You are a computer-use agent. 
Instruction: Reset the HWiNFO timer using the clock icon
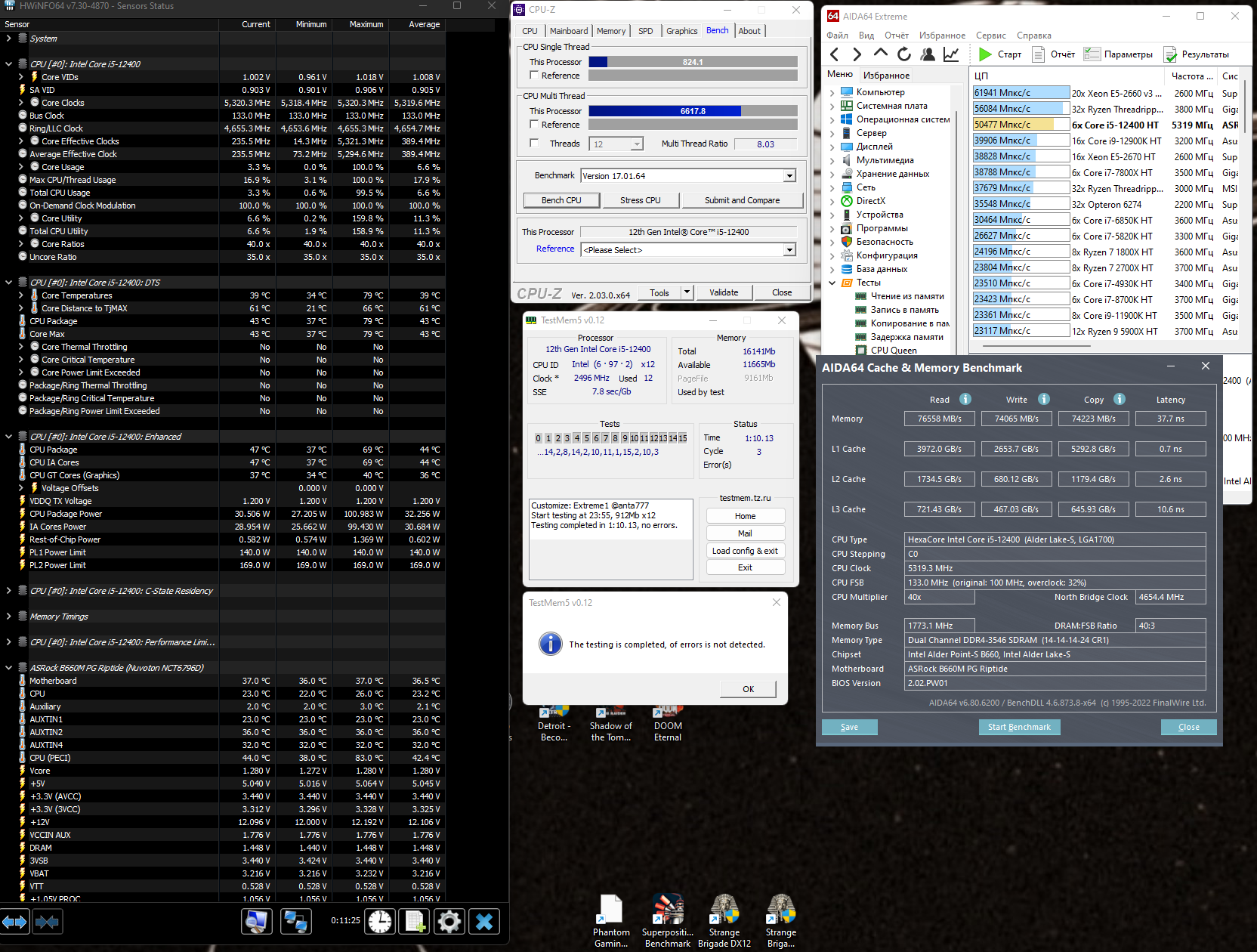[x=380, y=921]
